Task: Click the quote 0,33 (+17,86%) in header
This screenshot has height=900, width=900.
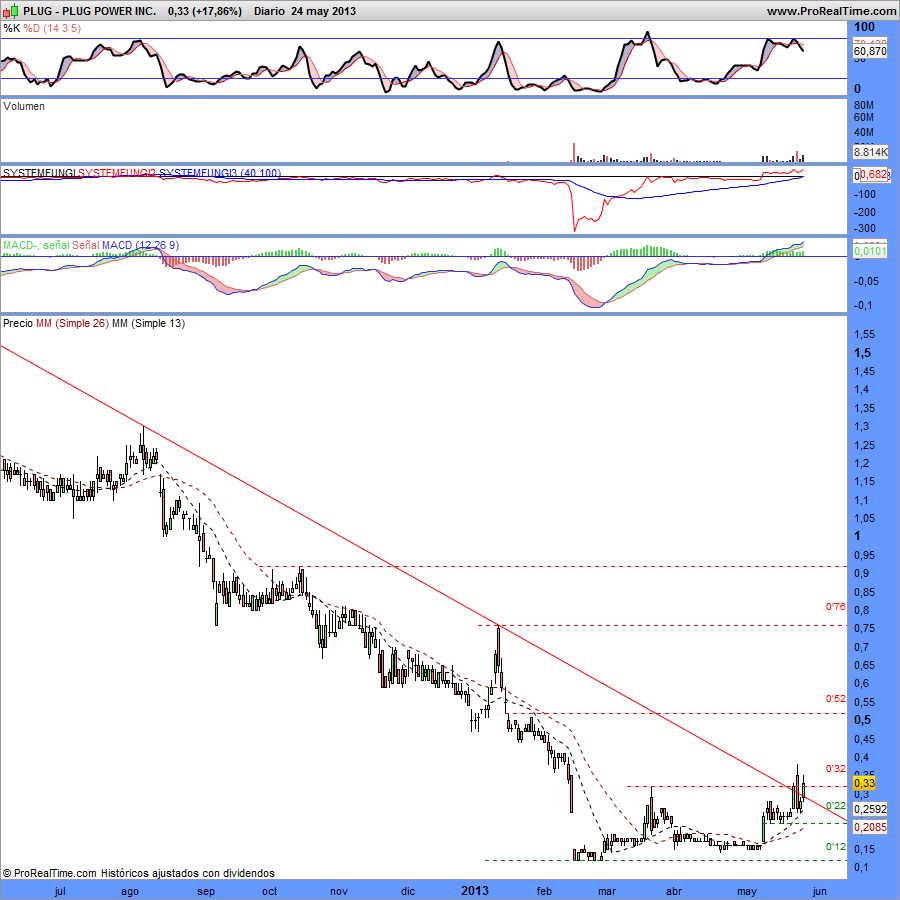Action: pos(205,11)
